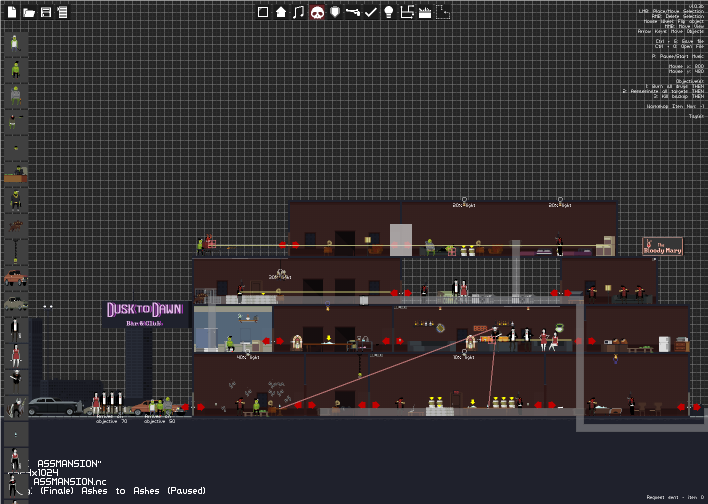Click the 'objective 70' arrival label
The height and width of the screenshot is (504, 708).
(x=112, y=419)
